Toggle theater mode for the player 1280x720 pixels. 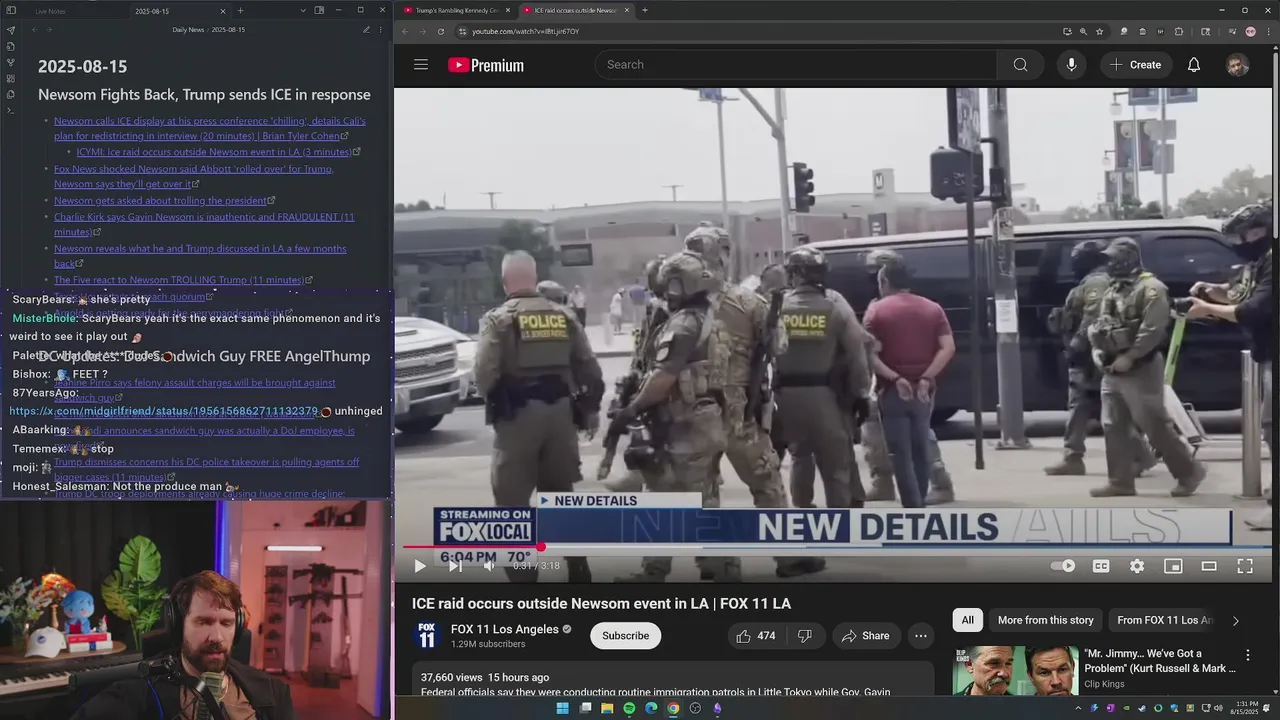[x=1209, y=566]
